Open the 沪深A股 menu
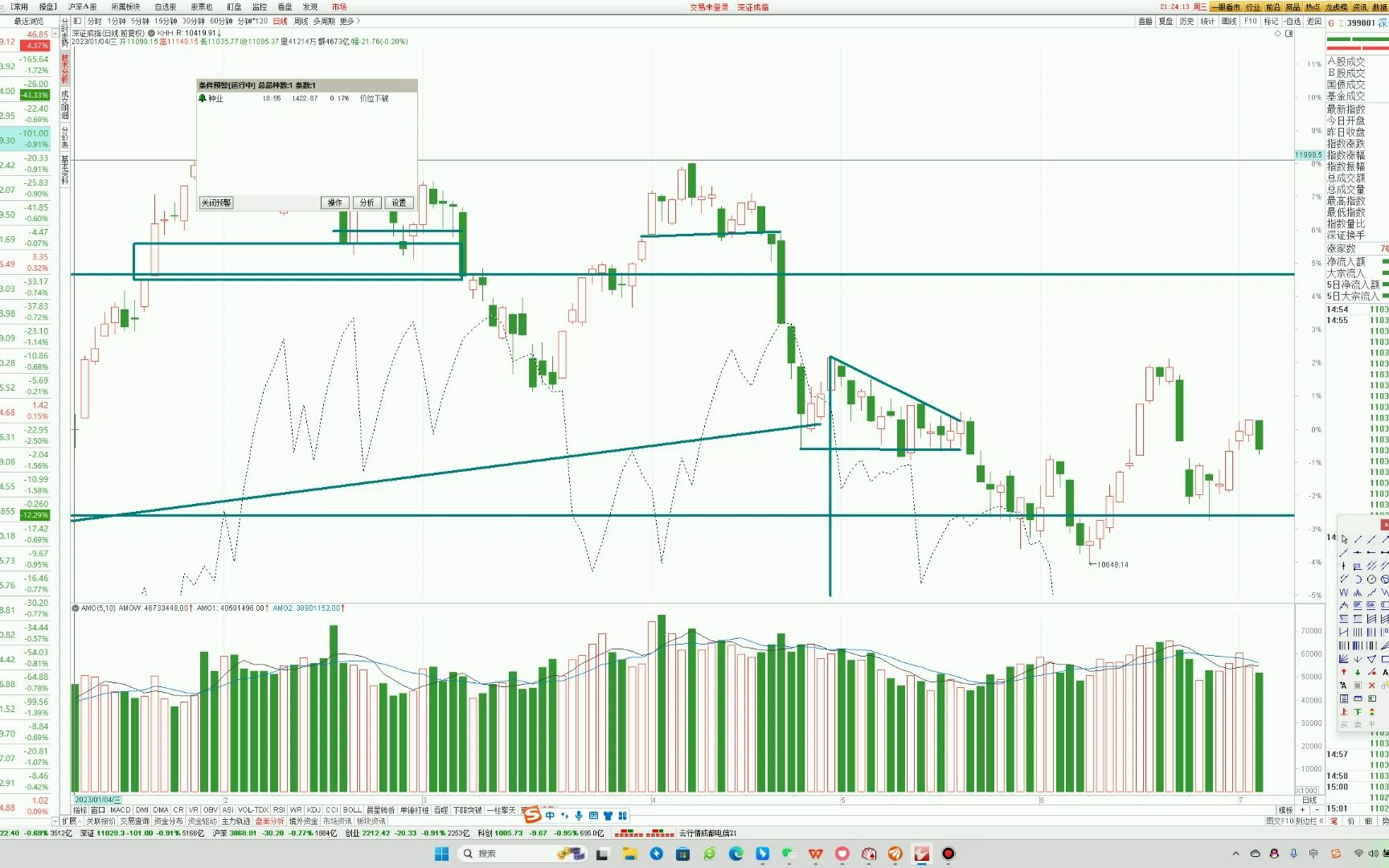The image size is (1389, 868). (83, 6)
